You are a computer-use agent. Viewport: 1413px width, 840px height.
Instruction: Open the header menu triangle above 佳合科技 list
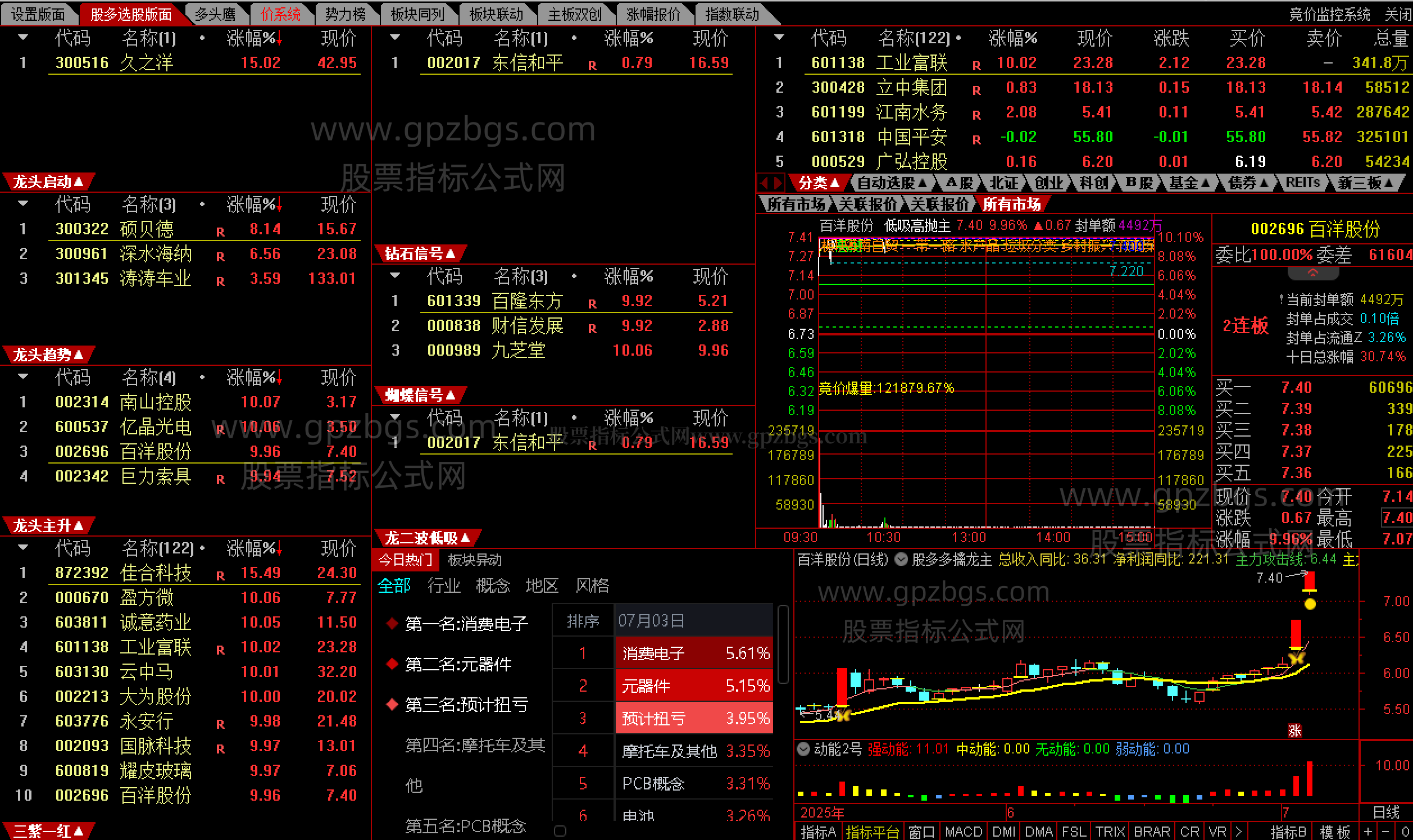[23, 547]
